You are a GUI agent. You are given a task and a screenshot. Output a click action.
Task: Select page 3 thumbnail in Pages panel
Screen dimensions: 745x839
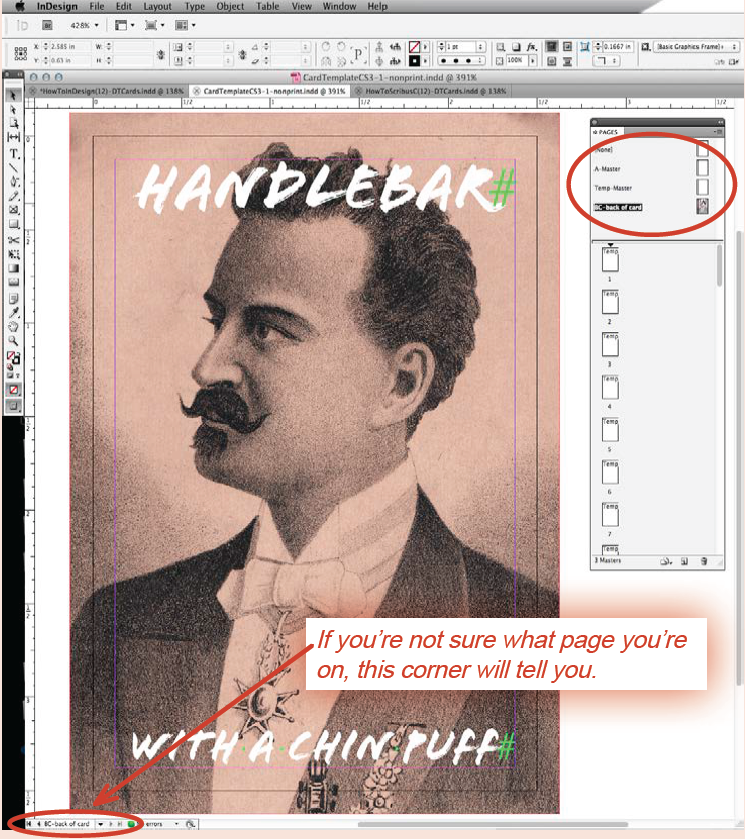(610, 344)
